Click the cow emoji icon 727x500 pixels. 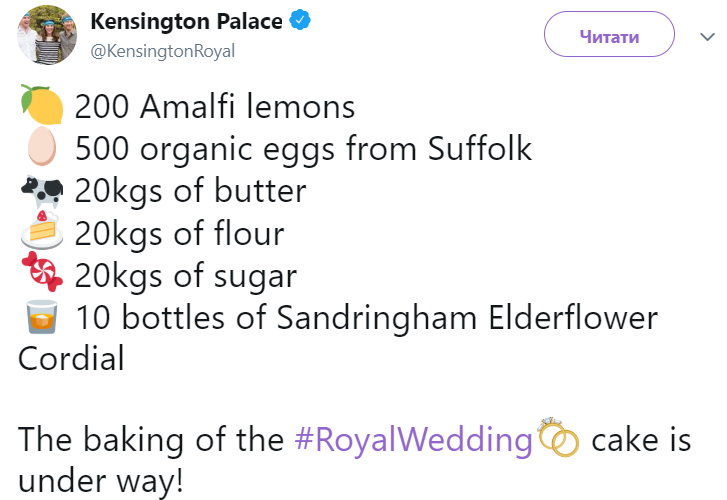point(42,190)
